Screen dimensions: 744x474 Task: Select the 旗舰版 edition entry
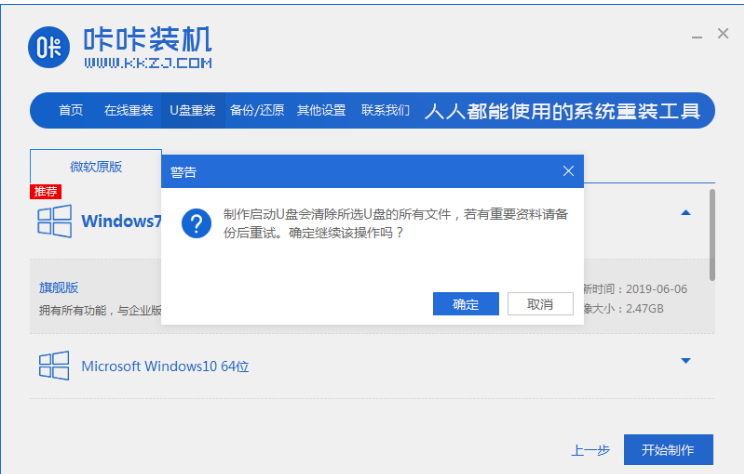(x=59, y=287)
